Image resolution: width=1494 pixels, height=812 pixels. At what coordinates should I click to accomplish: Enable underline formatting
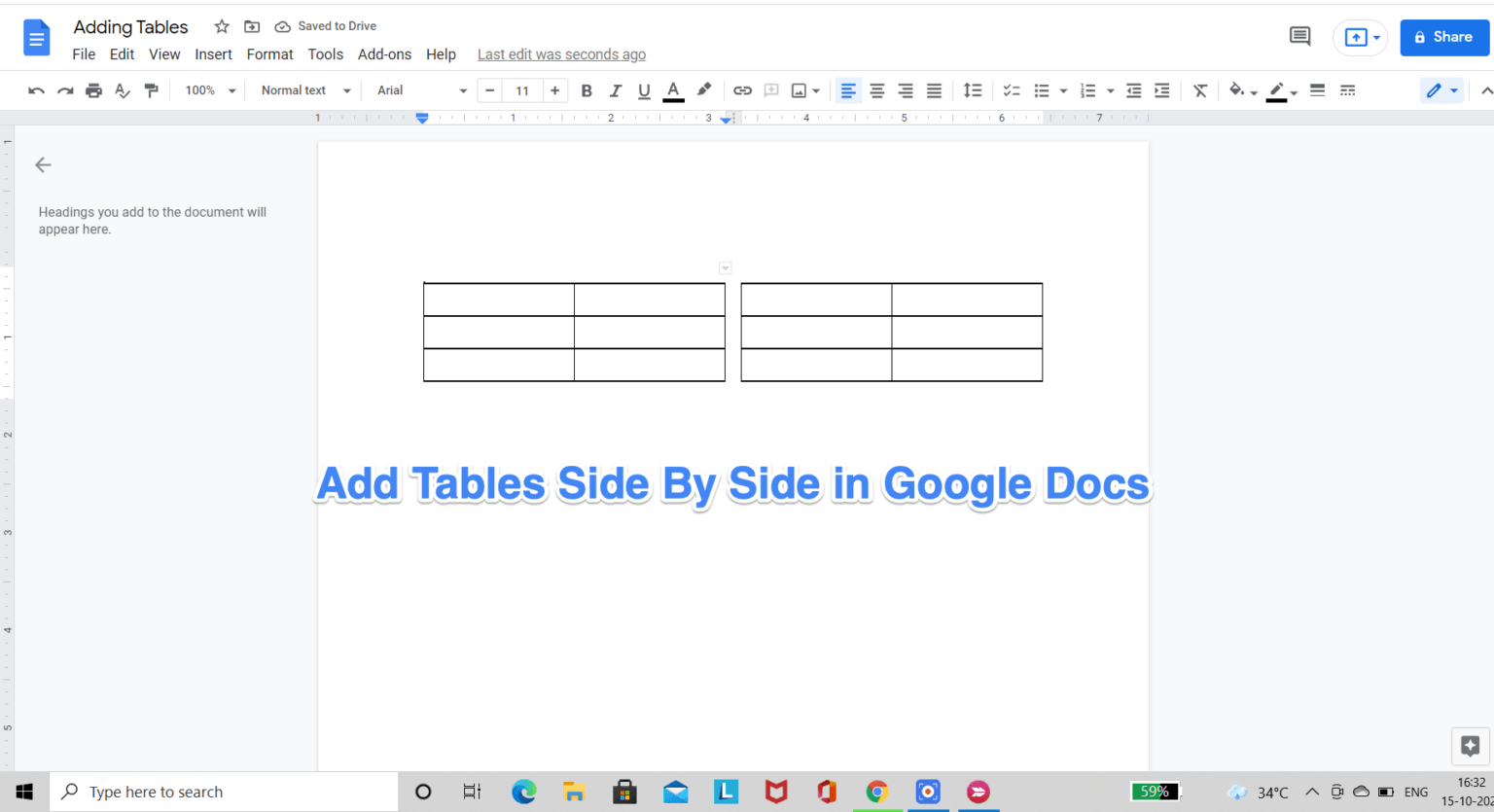pos(643,89)
